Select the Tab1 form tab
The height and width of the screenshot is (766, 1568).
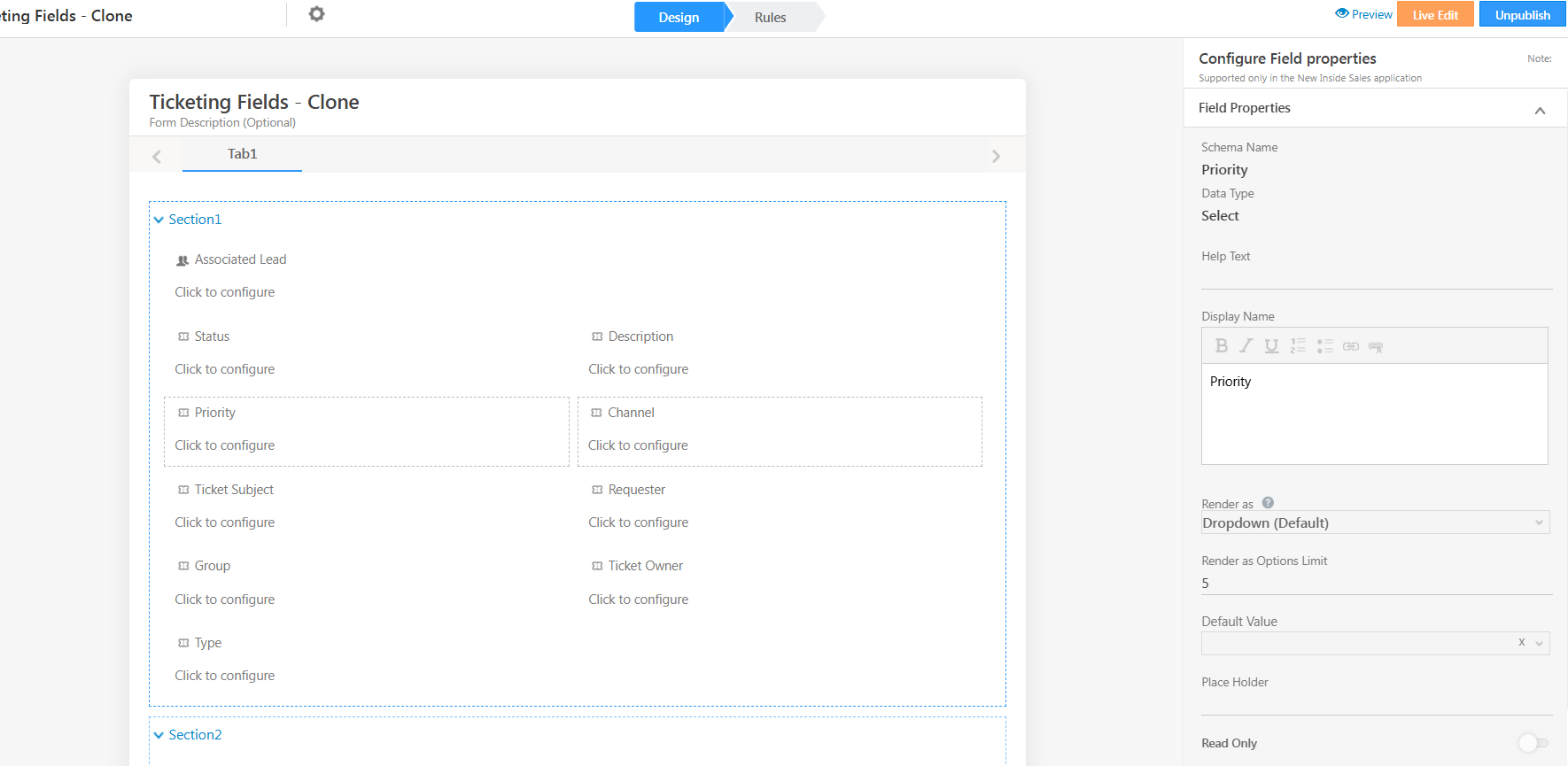point(242,154)
